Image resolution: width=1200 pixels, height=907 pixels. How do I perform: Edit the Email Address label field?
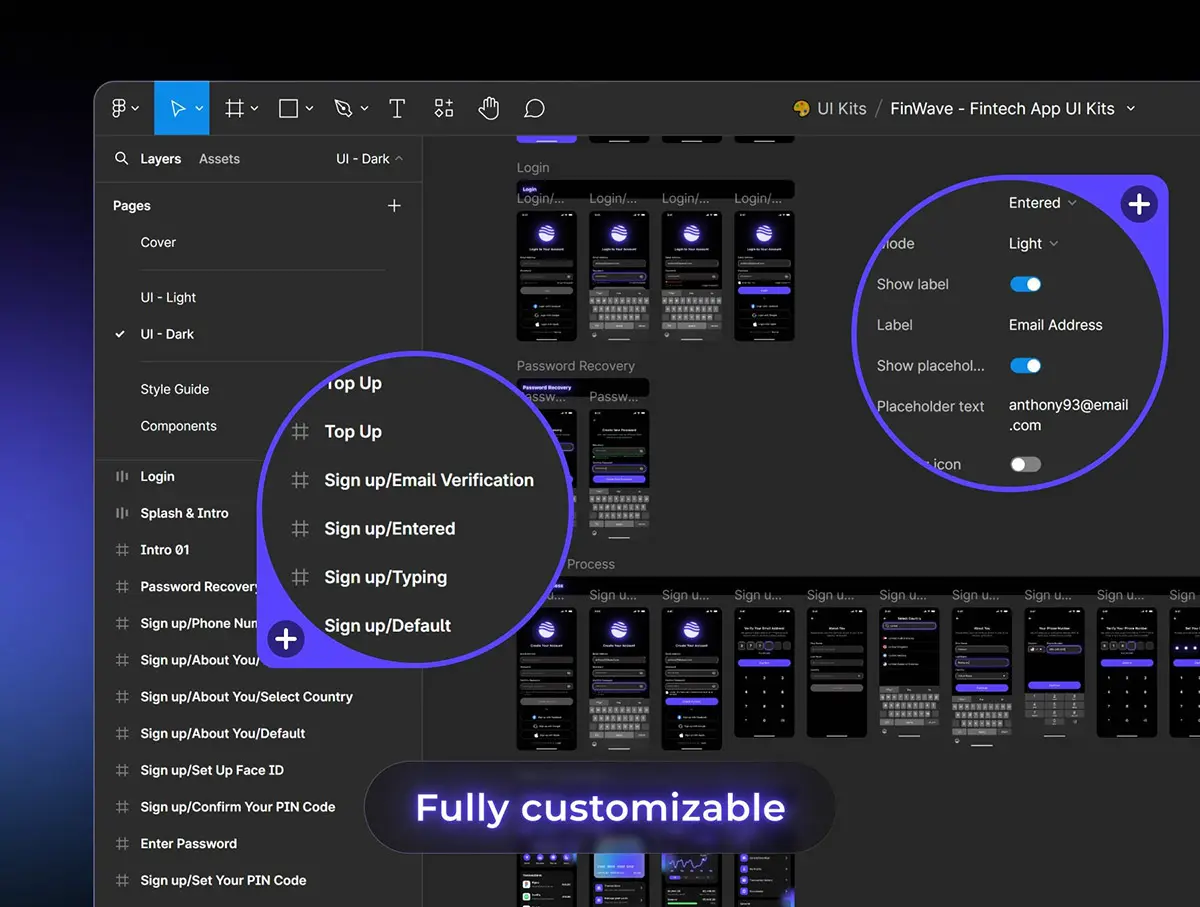coord(1055,325)
